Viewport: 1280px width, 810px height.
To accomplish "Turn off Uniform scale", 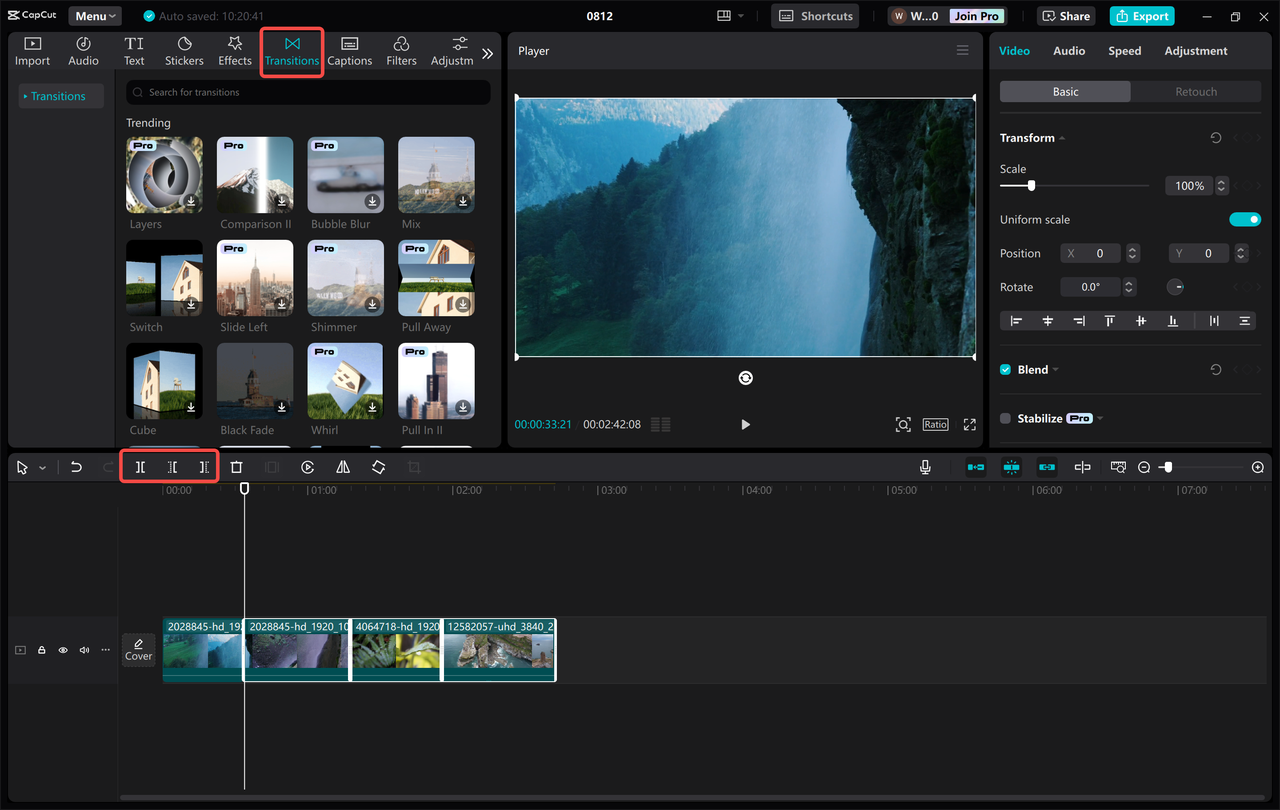I will [1245, 219].
